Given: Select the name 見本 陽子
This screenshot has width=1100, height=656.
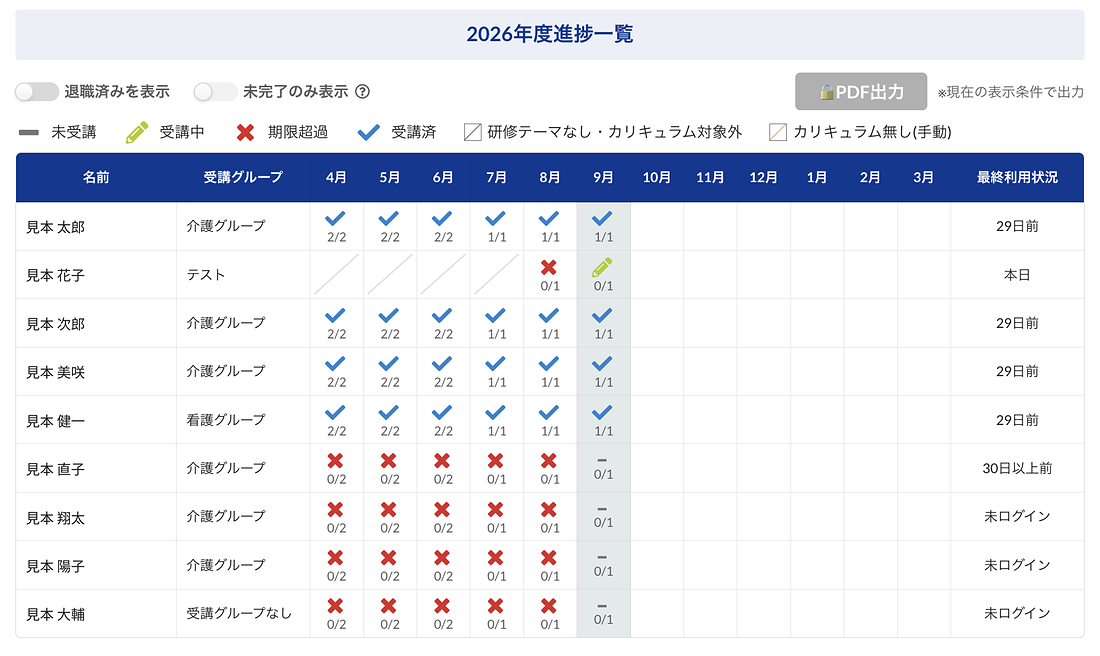Looking at the screenshot, I should coord(55,566).
